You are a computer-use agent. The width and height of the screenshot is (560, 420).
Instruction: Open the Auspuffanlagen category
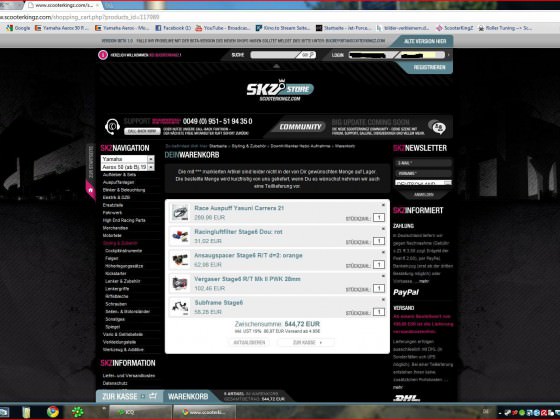[x=118, y=182]
